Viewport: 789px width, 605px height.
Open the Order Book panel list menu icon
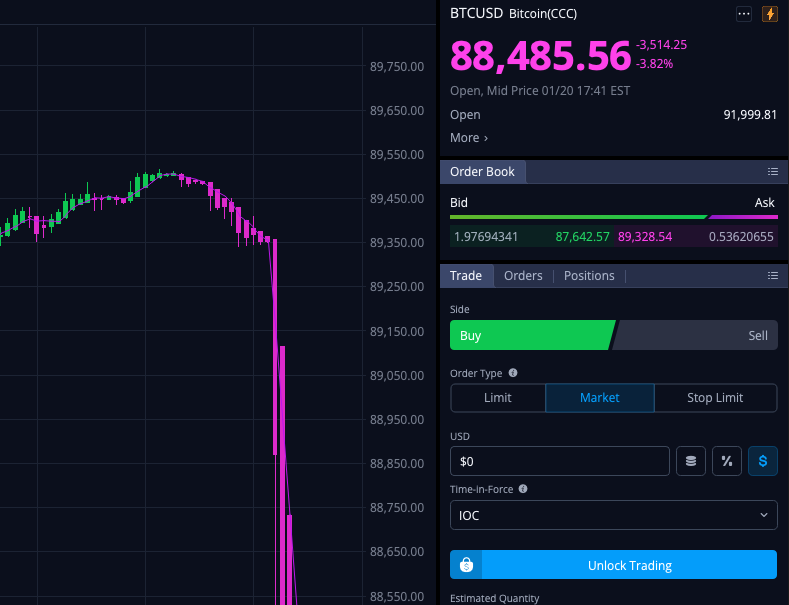[772, 172]
